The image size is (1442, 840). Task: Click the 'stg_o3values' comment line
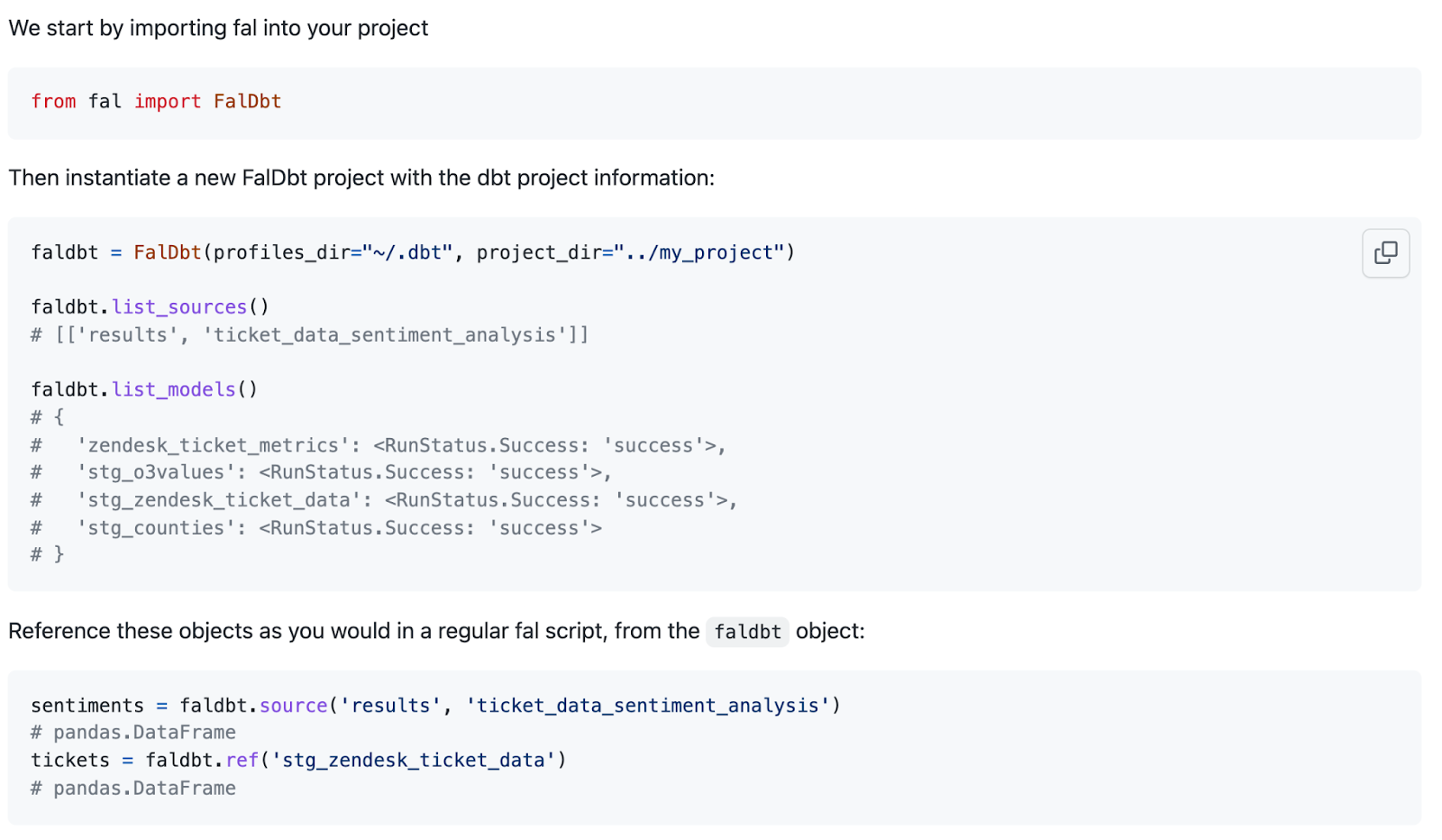pos(322,472)
